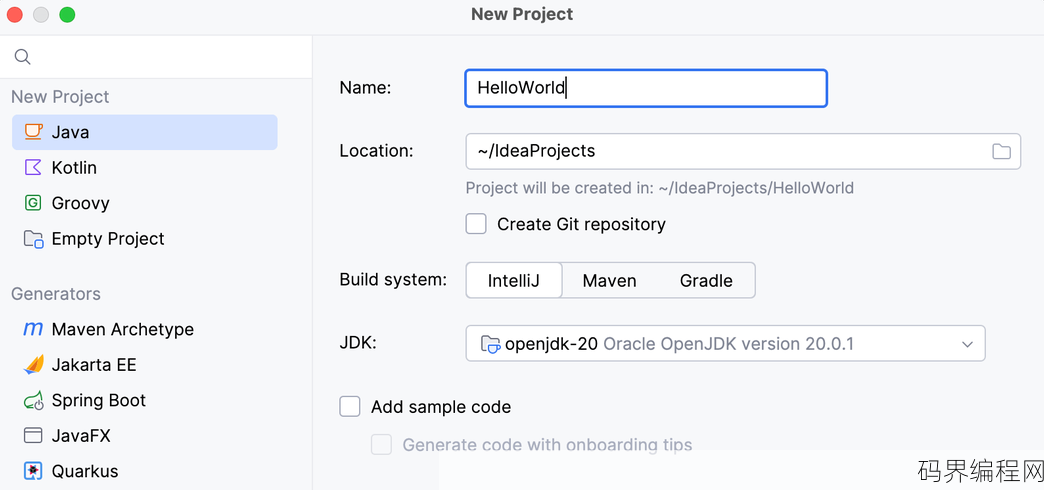This screenshot has width=1044, height=490.
Task: Select IntelliJ build system
Action: click(514, 280)
